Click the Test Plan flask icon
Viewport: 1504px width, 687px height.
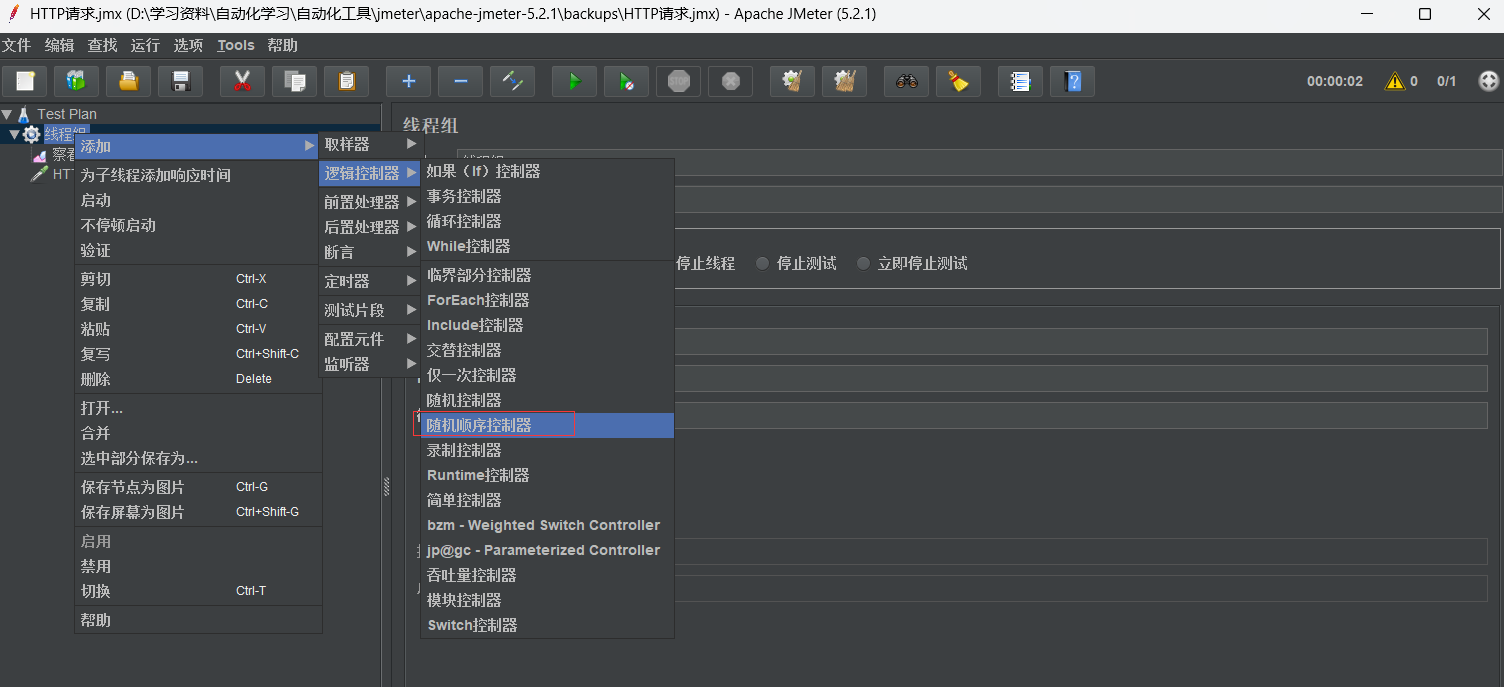24,114
